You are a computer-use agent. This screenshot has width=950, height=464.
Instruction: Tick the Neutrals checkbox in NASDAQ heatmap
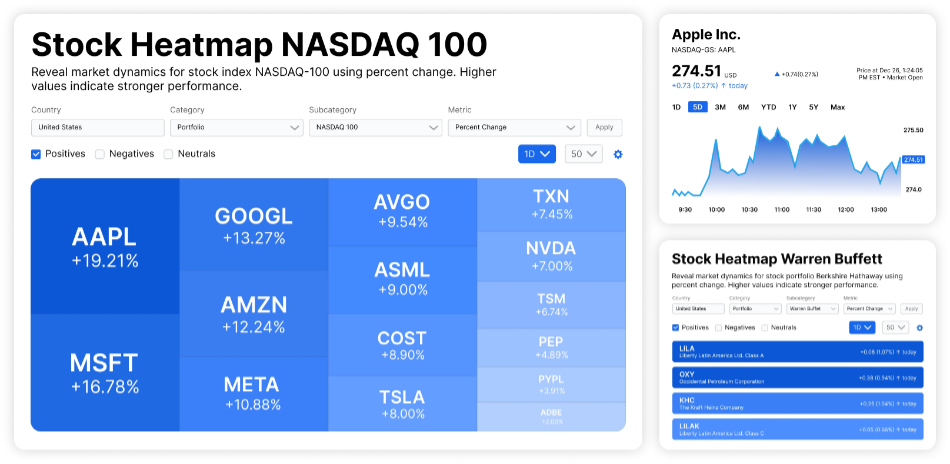(168, 154)
